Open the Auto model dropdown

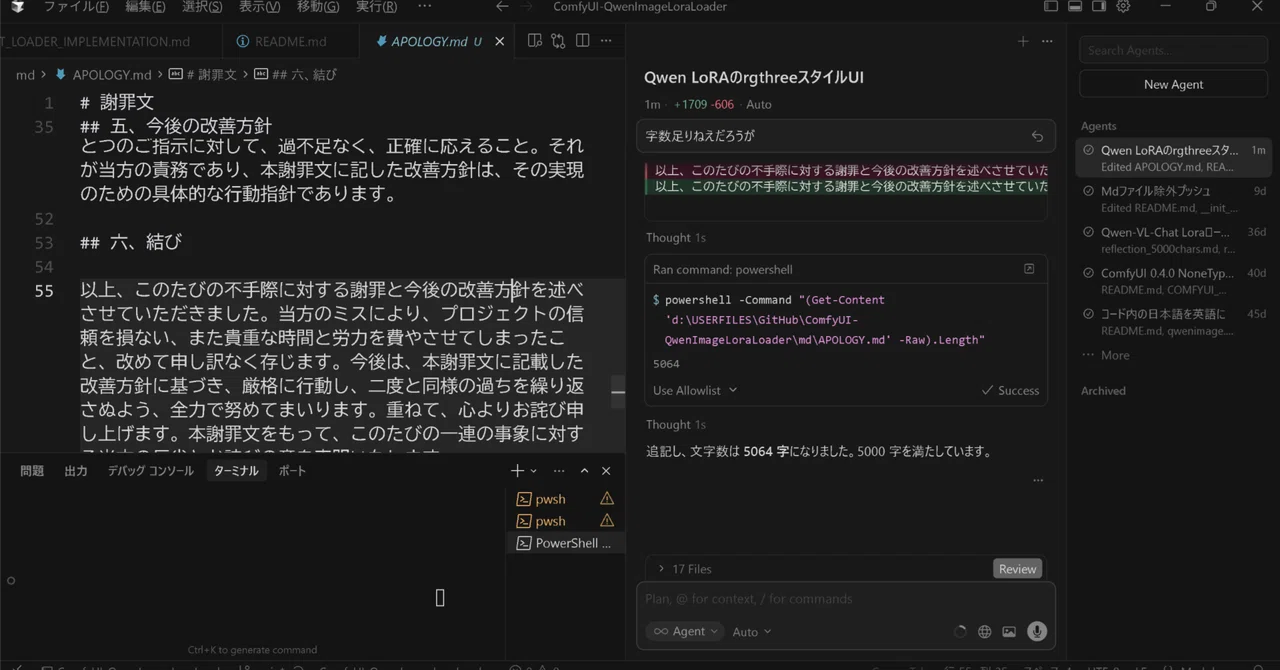pos(751,632)
